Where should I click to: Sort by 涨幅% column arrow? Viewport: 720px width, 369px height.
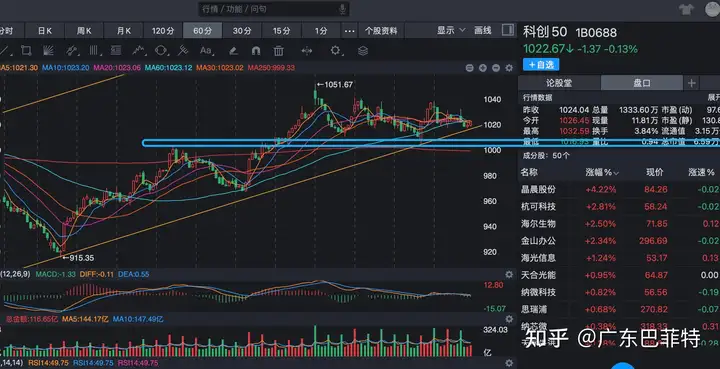pyautogui.click(x=616, y=173)
